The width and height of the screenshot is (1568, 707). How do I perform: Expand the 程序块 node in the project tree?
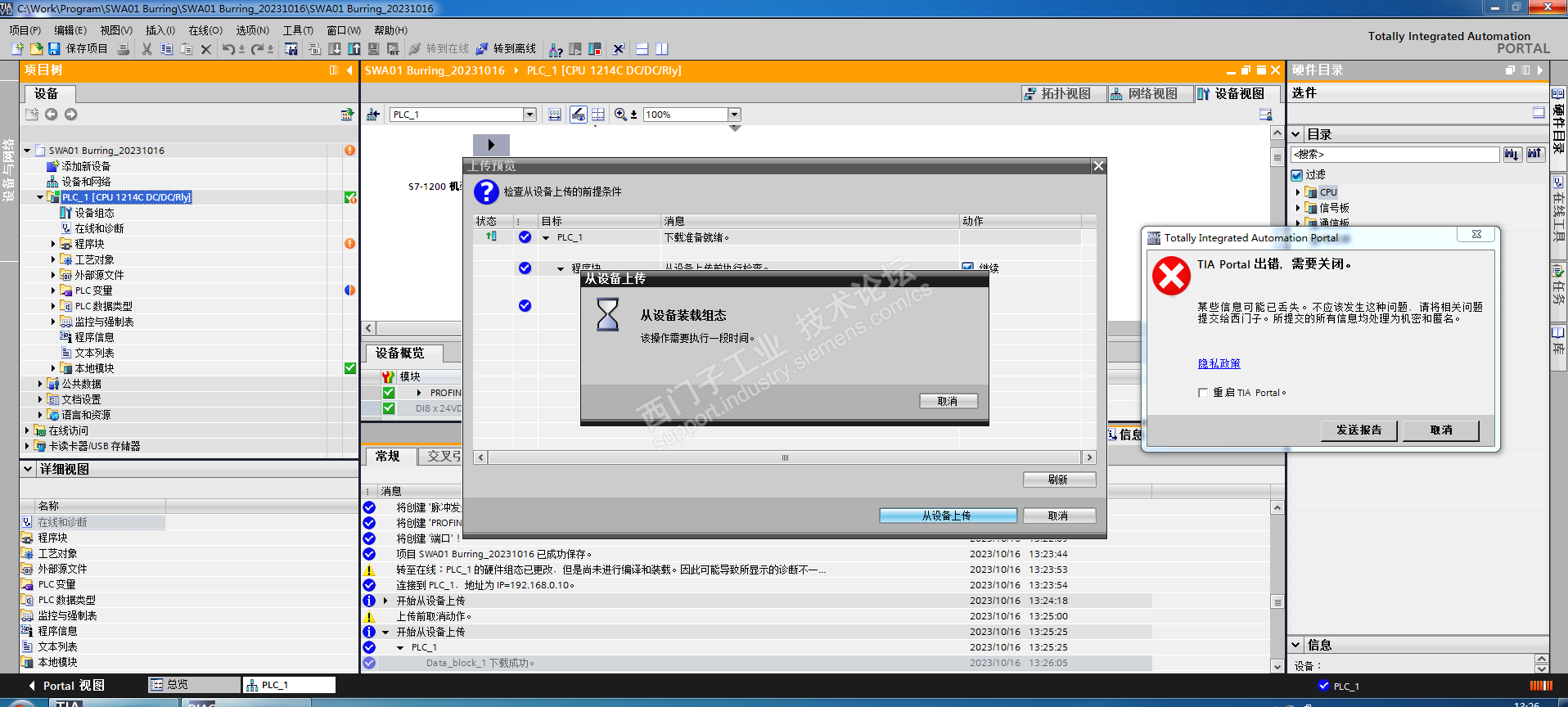[x=53, y=244]
